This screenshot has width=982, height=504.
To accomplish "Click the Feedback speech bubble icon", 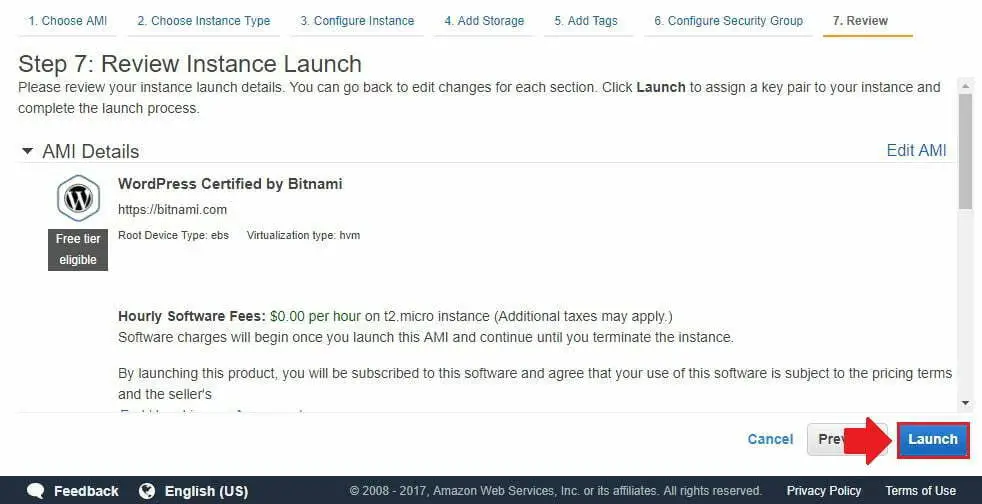I will (36, 490).
